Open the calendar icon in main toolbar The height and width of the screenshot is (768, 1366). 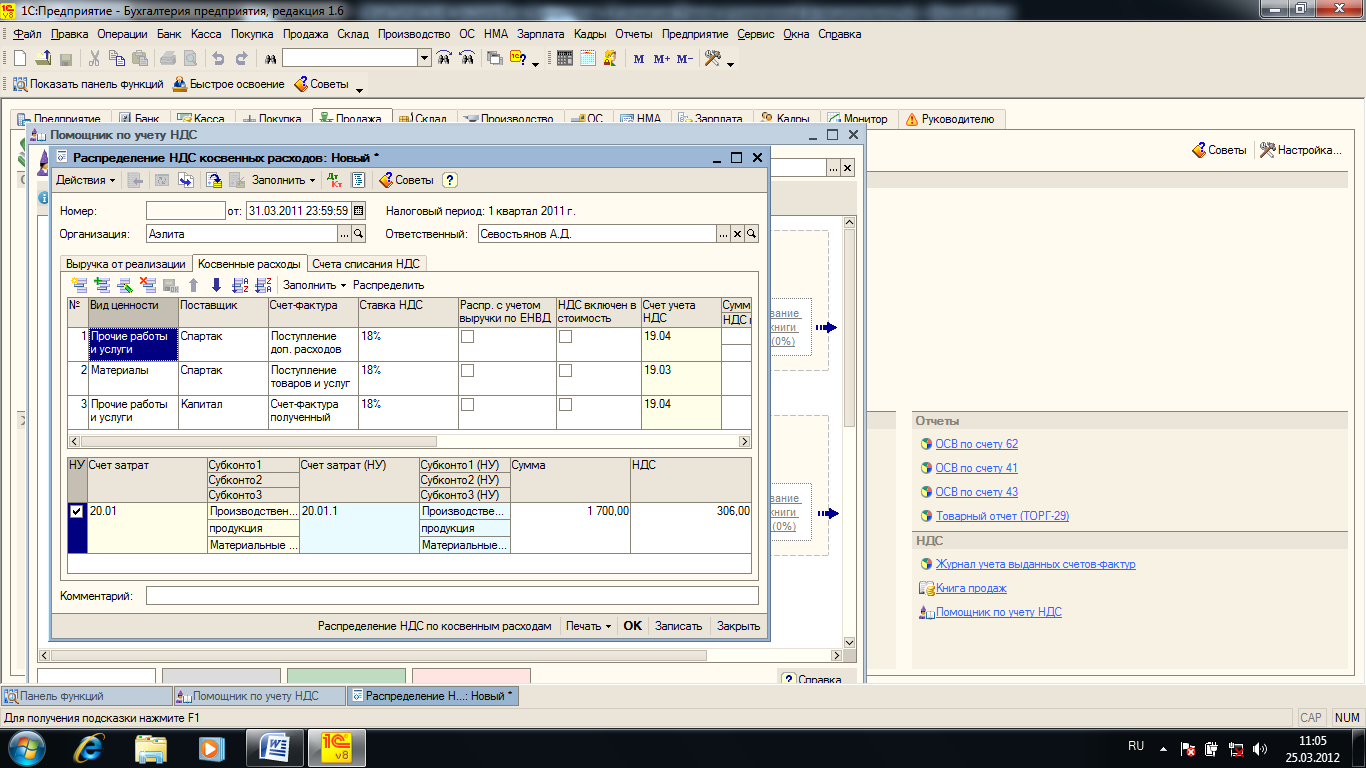click(588, 59)
